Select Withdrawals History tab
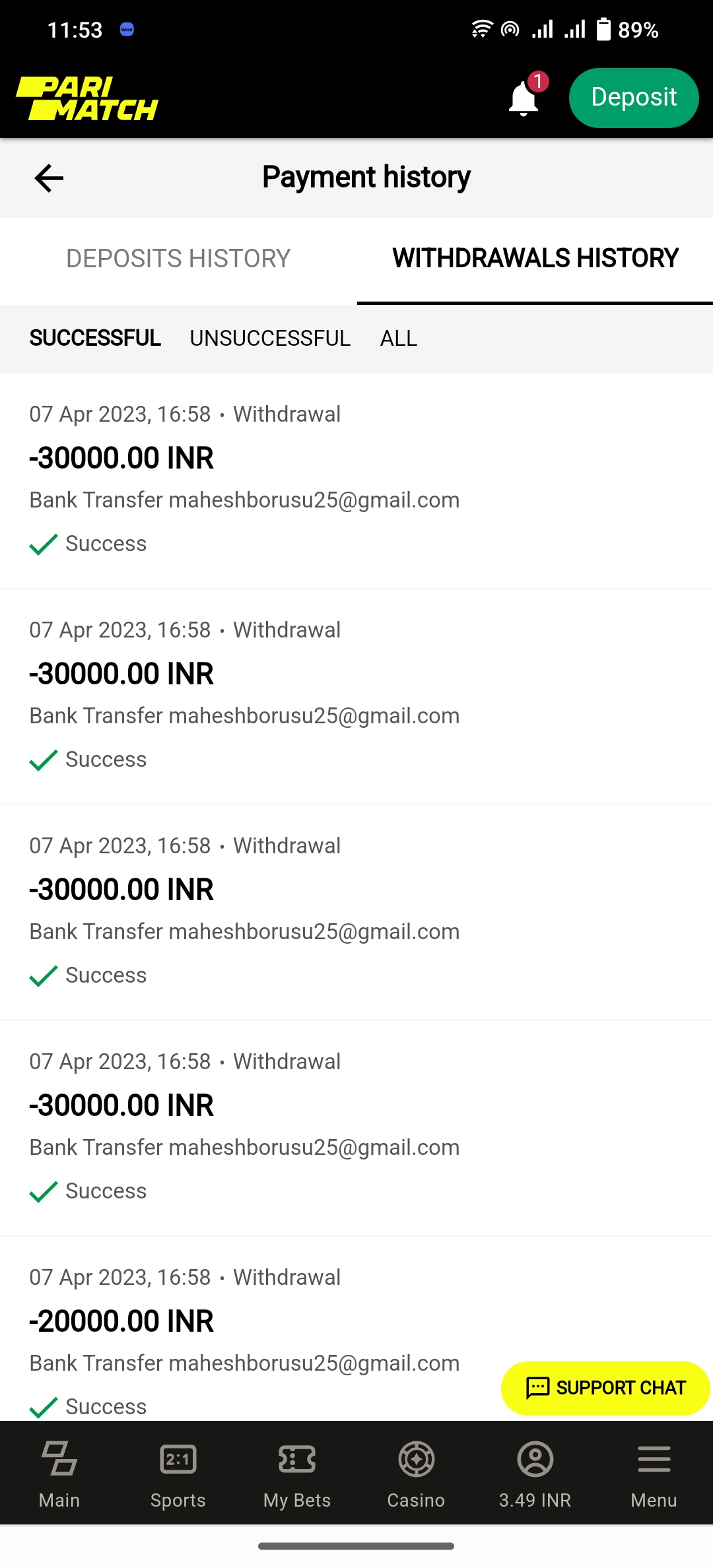The height and width of the screenshot is (1568, 713). point(535,259)
